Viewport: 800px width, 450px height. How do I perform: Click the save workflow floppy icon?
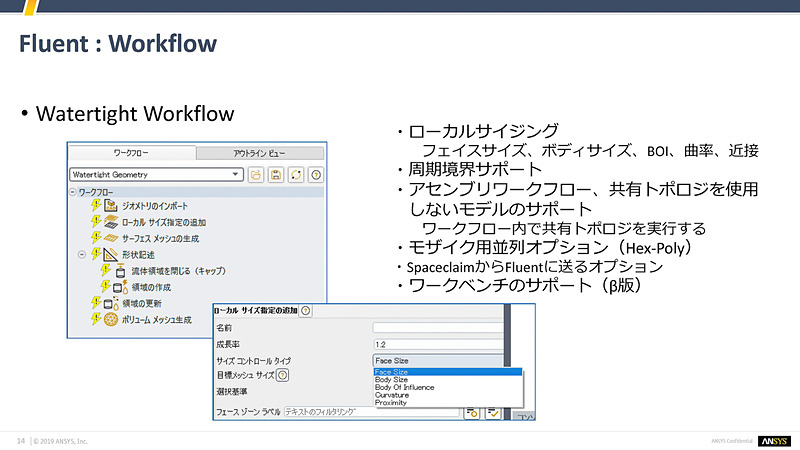click(276, 175)
